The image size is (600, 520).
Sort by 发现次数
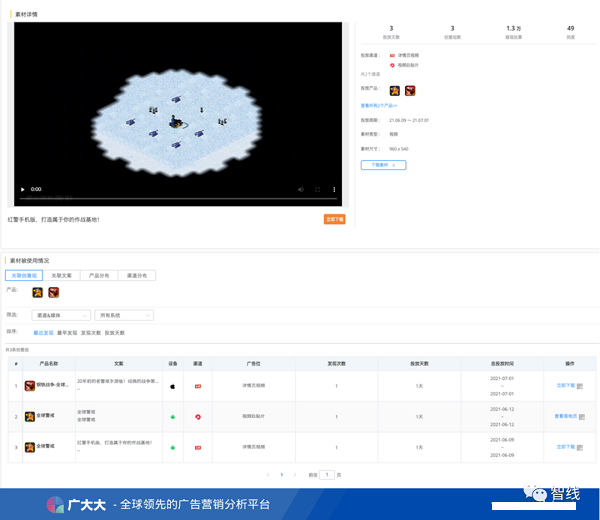click(91, 333)
